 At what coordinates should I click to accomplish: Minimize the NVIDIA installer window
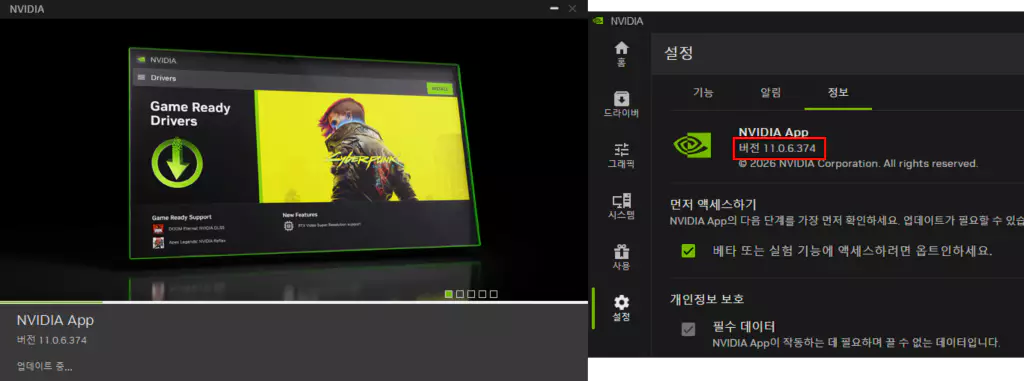[x=554, y=8]
